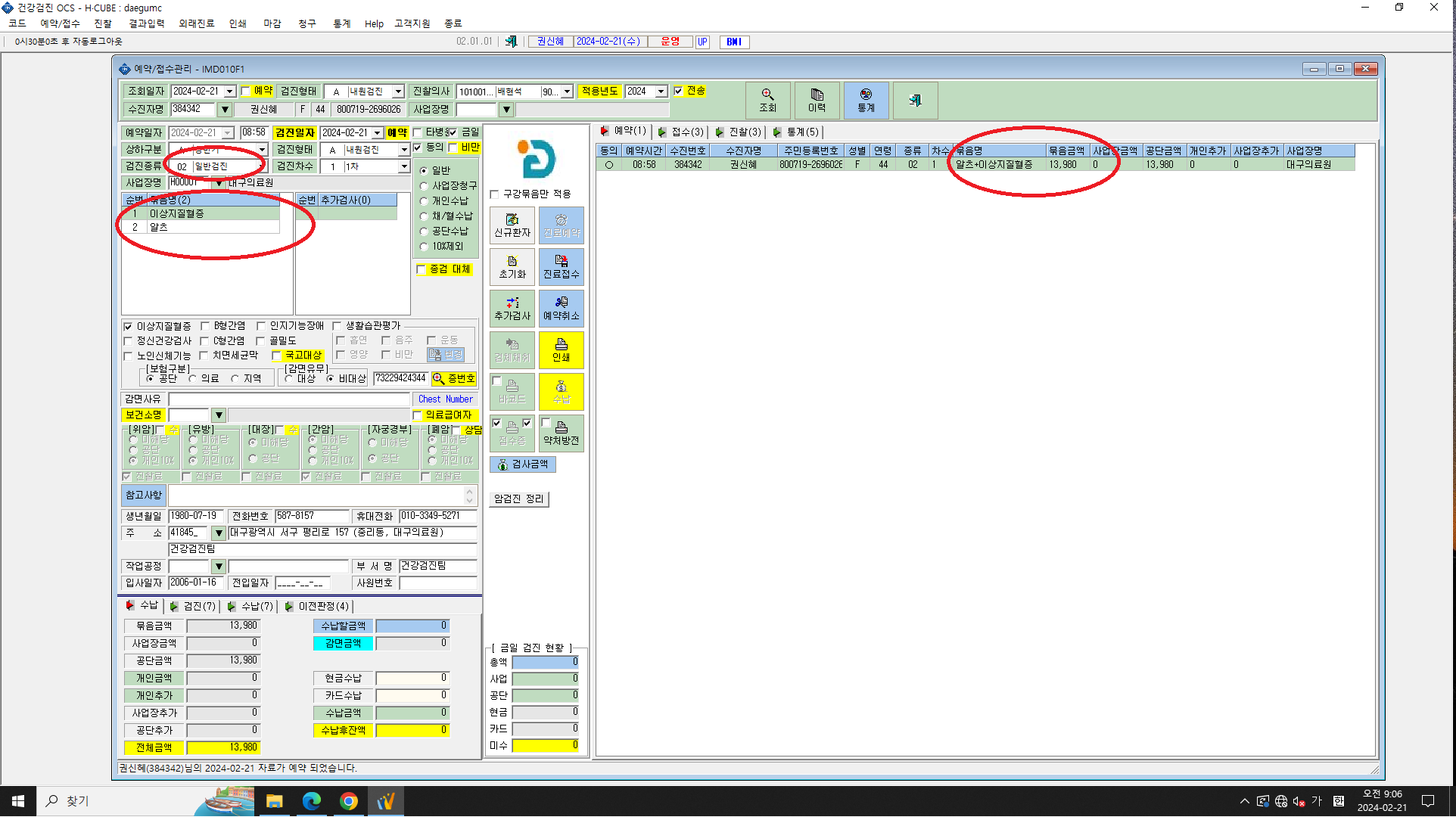Viewport: 1456px width, 817px height.
Task: Expand the 적용년도 2024 dropdown
Action: point(660,92)
